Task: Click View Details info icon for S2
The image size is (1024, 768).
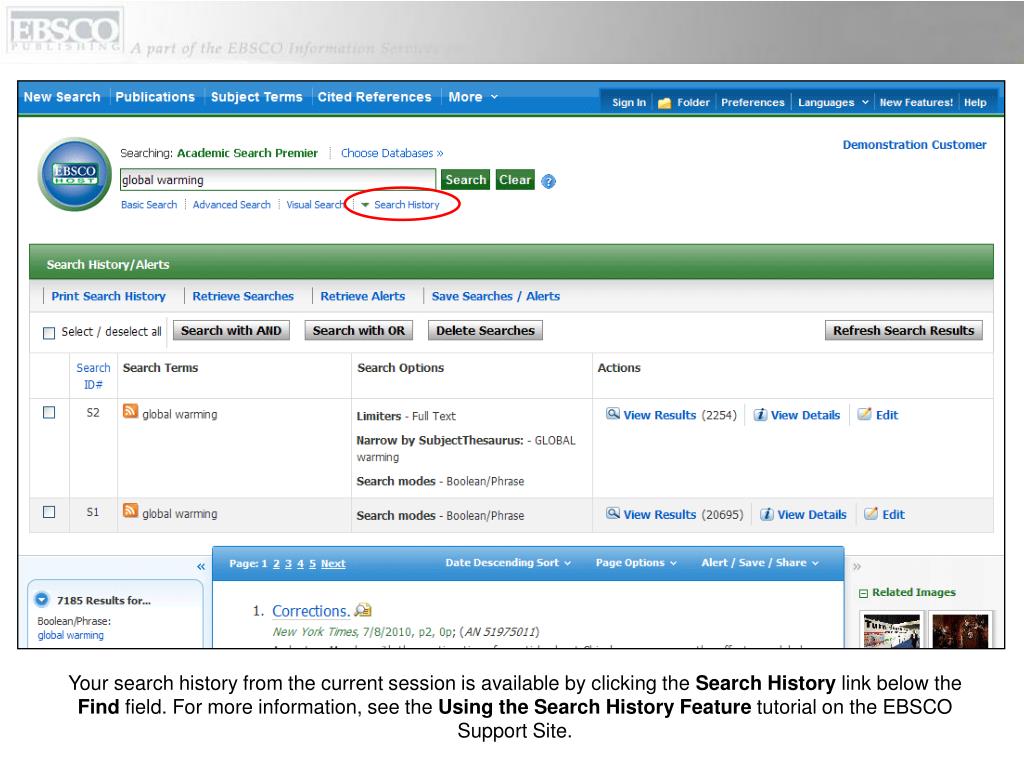Action: (760, 415)
